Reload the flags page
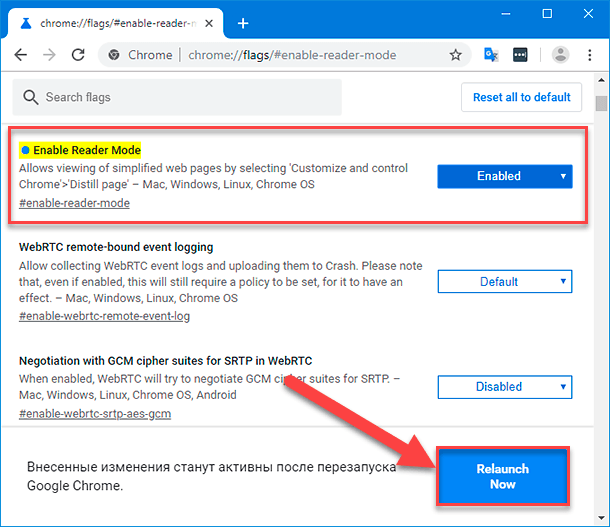 coord(78,55)
